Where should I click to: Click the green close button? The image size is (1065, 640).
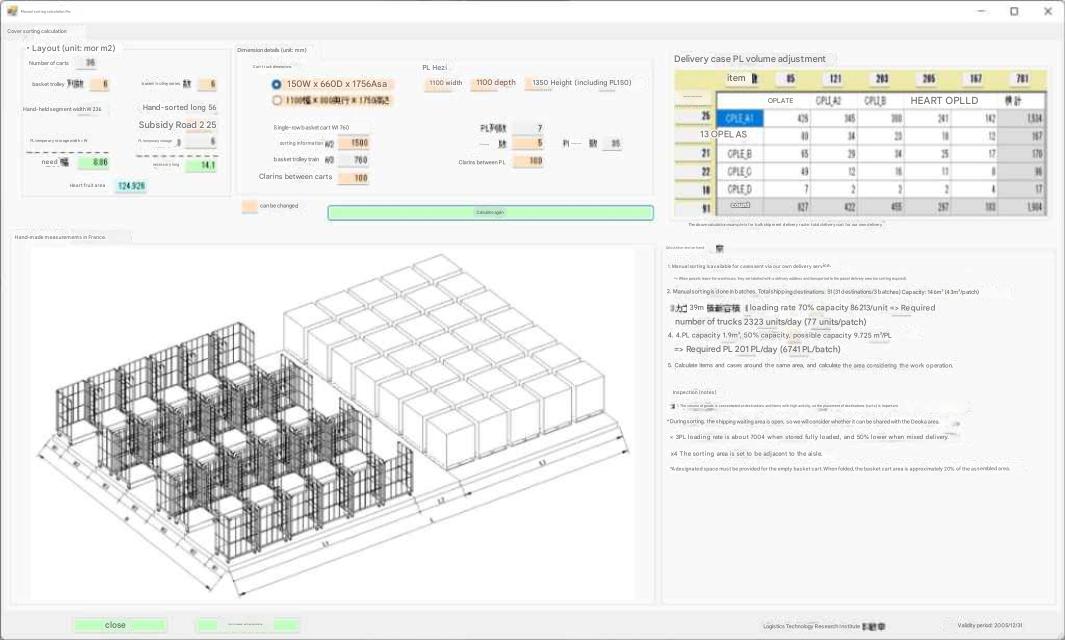118,625
